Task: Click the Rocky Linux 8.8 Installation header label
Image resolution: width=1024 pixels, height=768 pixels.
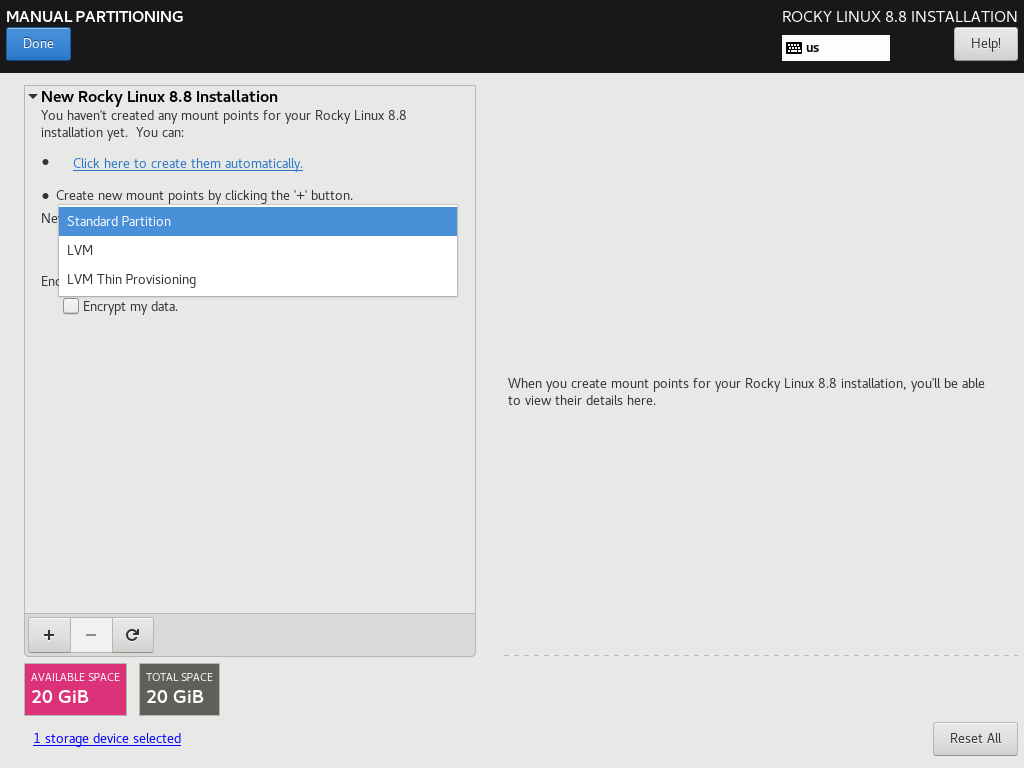Action: coord(899,16)
